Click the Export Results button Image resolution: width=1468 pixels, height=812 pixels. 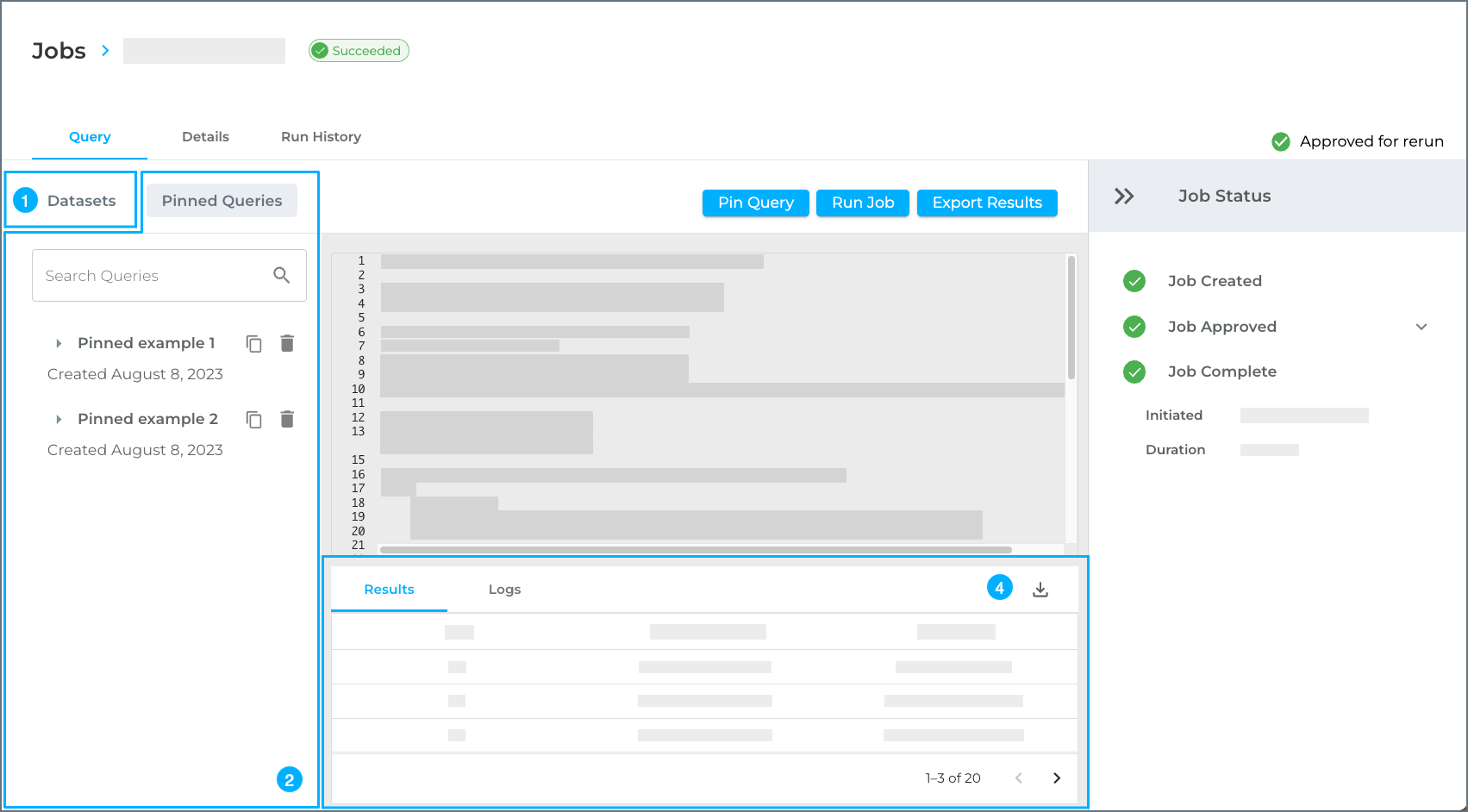(x=986, y=203)
